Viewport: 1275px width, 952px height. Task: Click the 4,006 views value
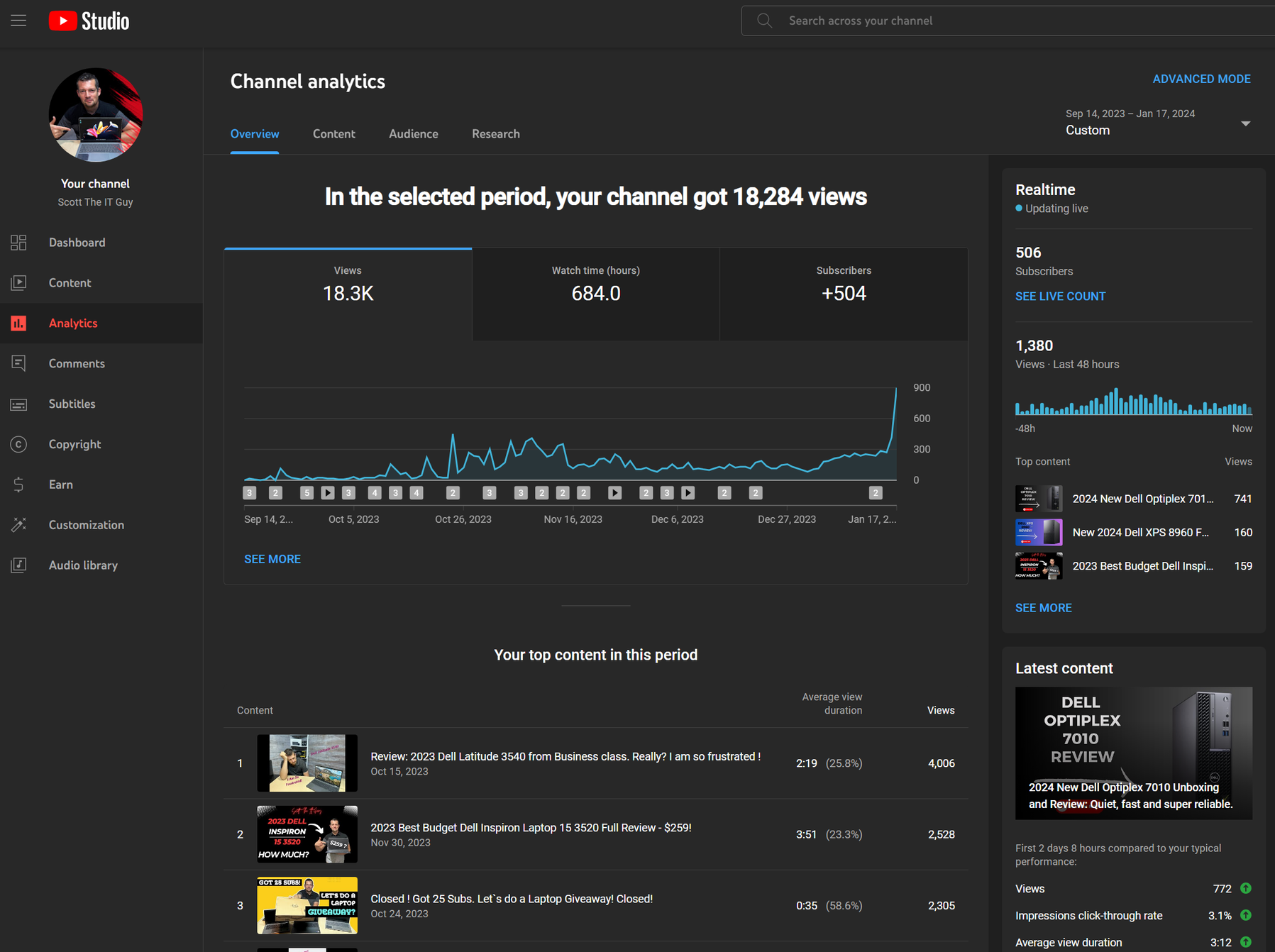coord(941,763)
